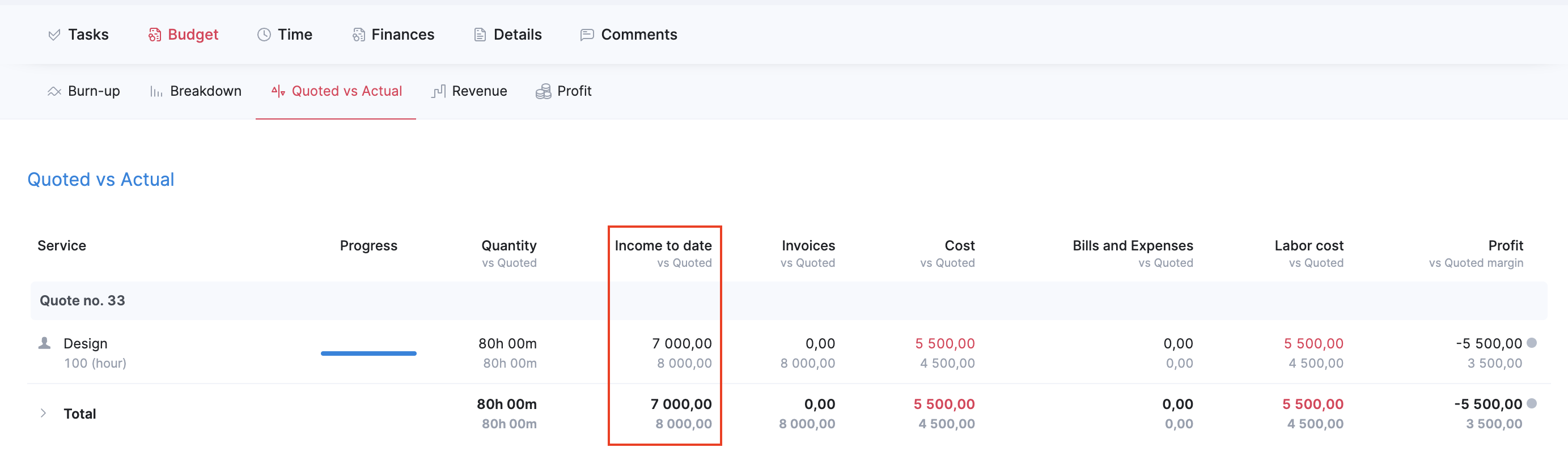The image size is (1568, 460).
Task: Click the Invoices column header
Action: [x=808, y=246]
